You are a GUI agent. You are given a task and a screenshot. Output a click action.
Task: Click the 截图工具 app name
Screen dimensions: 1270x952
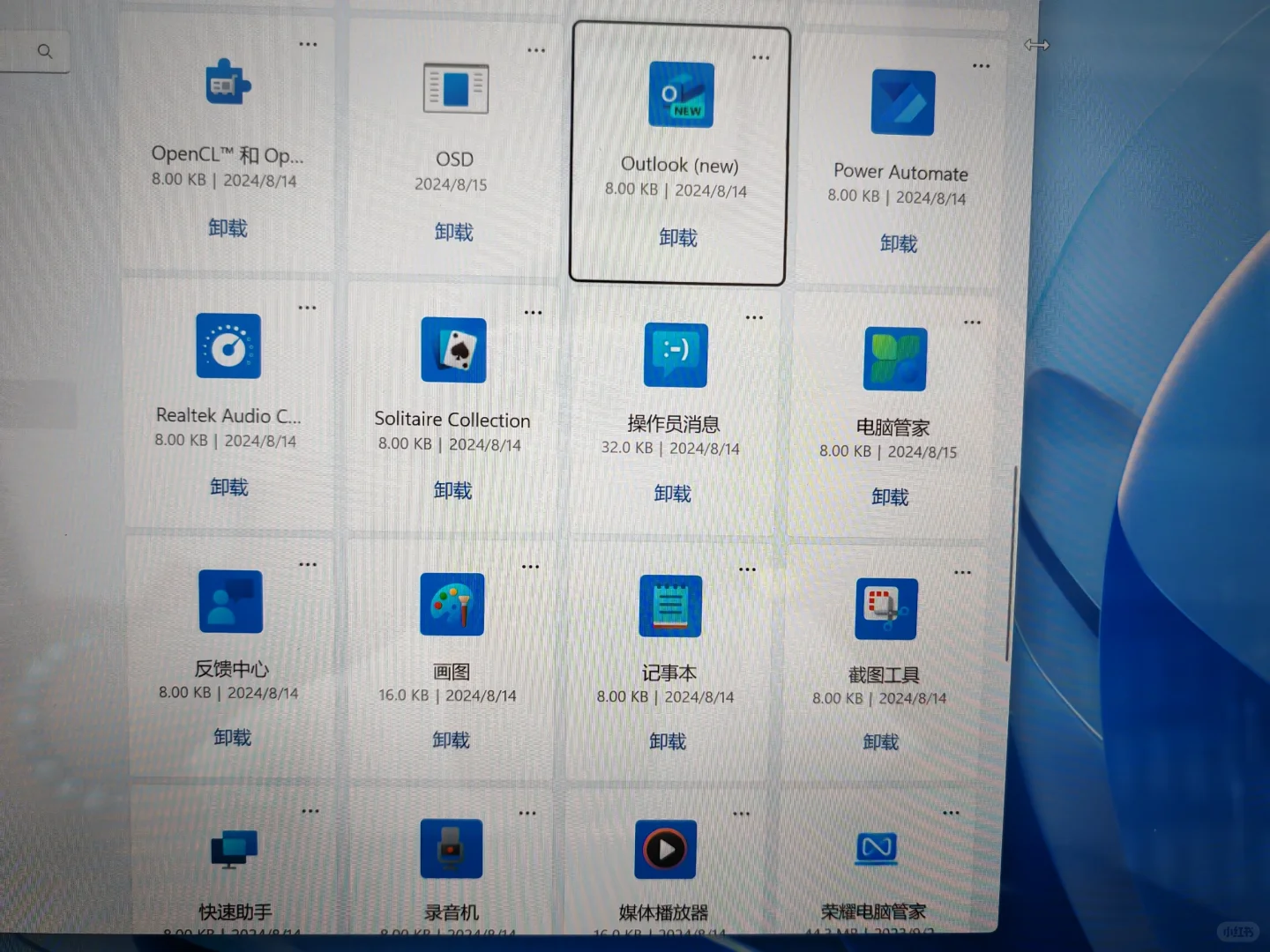(884, 675)
